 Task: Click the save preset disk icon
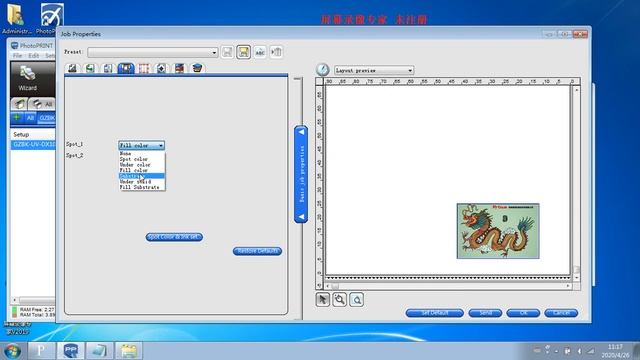click(x=227, y=52)
